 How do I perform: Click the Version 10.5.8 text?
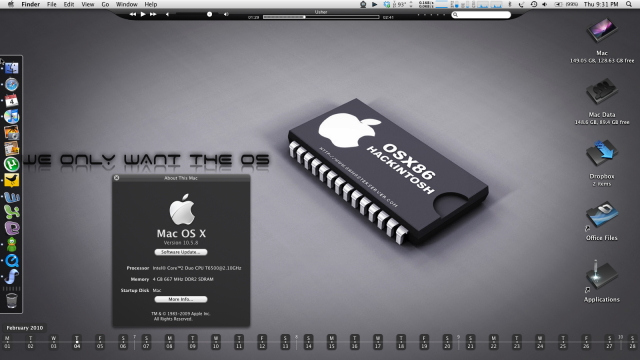(x=181, y=242)
